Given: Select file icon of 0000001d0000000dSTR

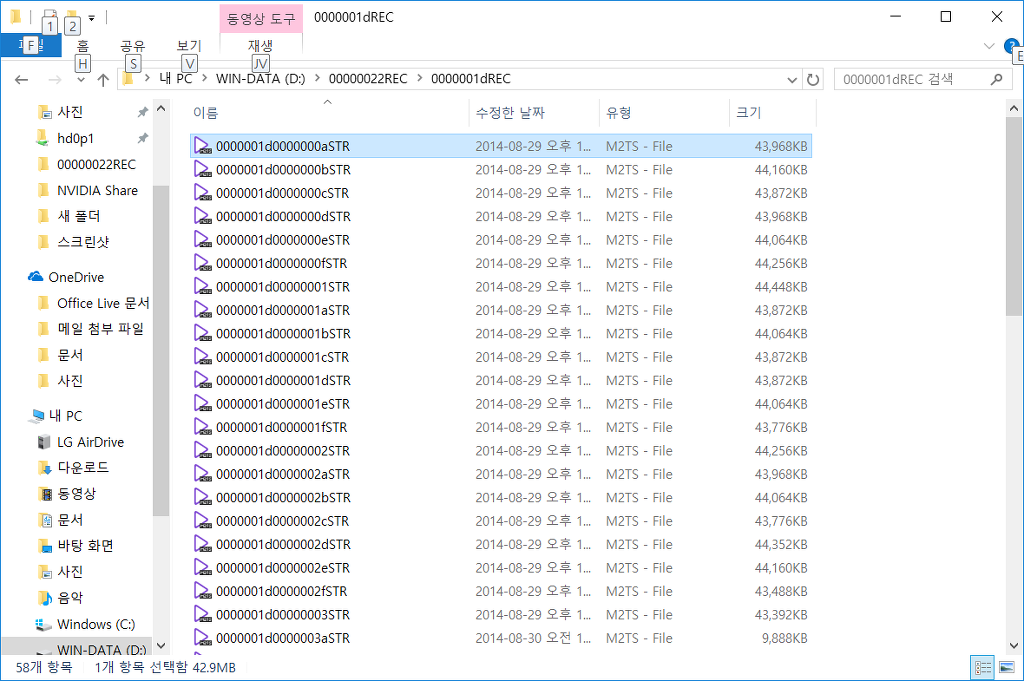Looking at the screenshot, I should (202, 217).
